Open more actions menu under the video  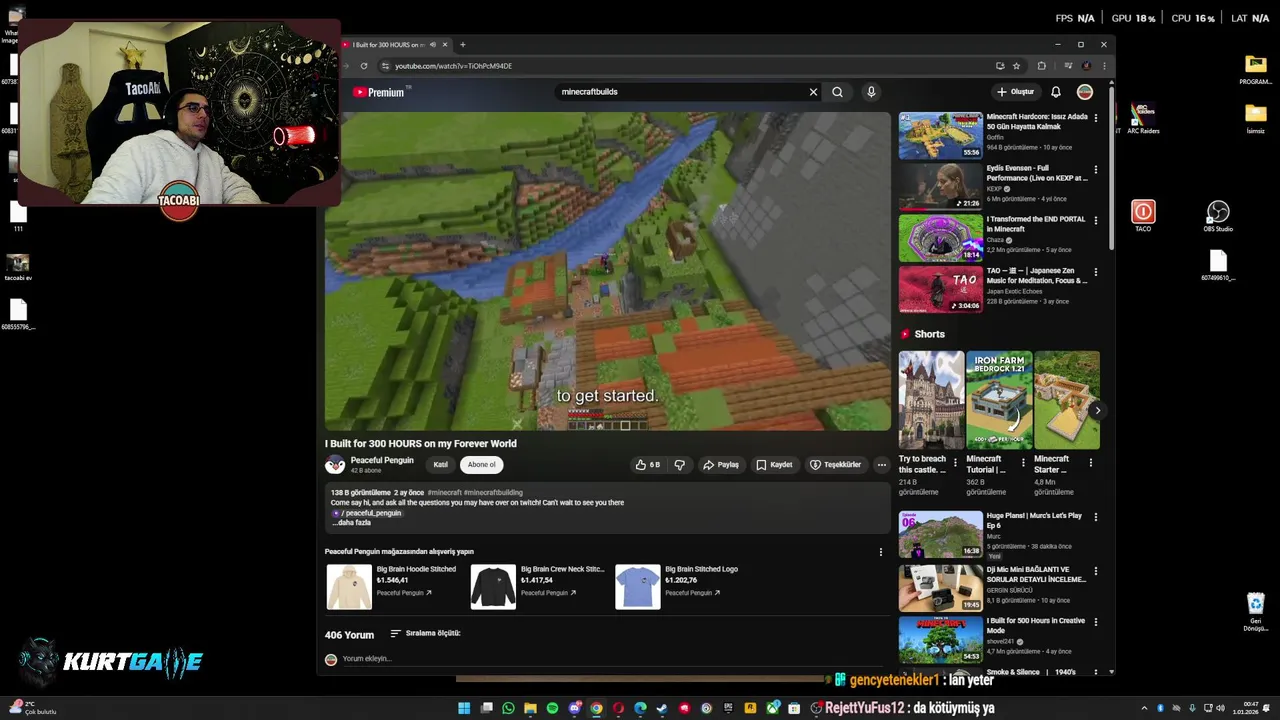point(881,465)
